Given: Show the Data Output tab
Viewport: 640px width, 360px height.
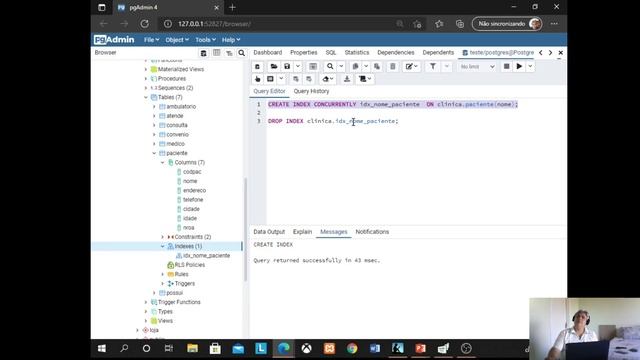Looking at the screenshot, I should coord(269,232).
